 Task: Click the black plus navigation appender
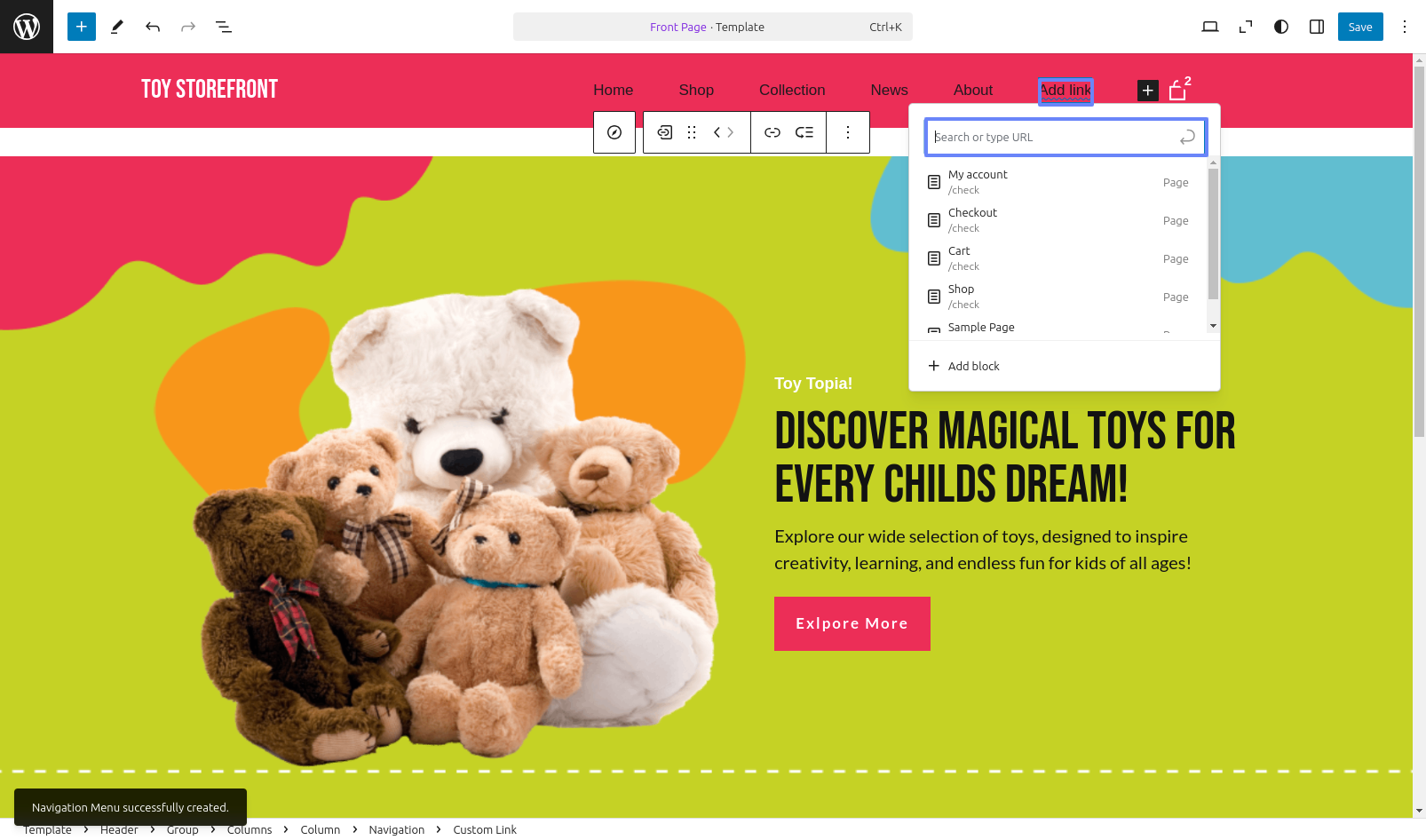(1148, 91)
